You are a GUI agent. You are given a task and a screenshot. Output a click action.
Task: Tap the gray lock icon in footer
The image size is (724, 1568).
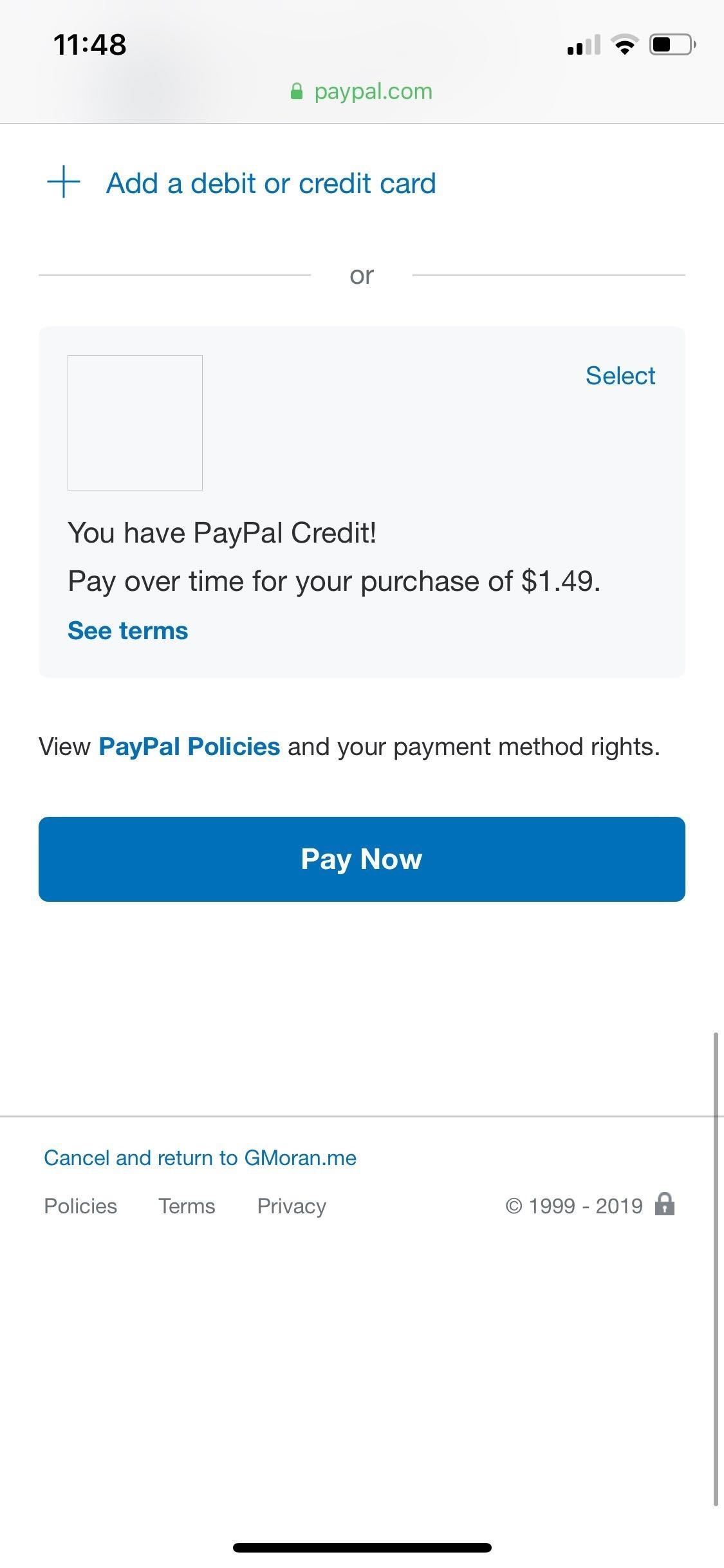tap(664, 1204)
